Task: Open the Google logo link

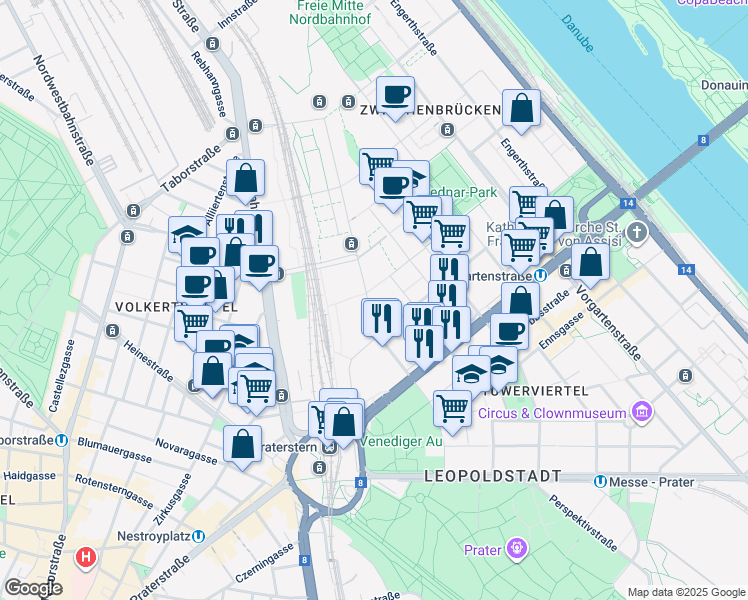Action: coord(33,588)
